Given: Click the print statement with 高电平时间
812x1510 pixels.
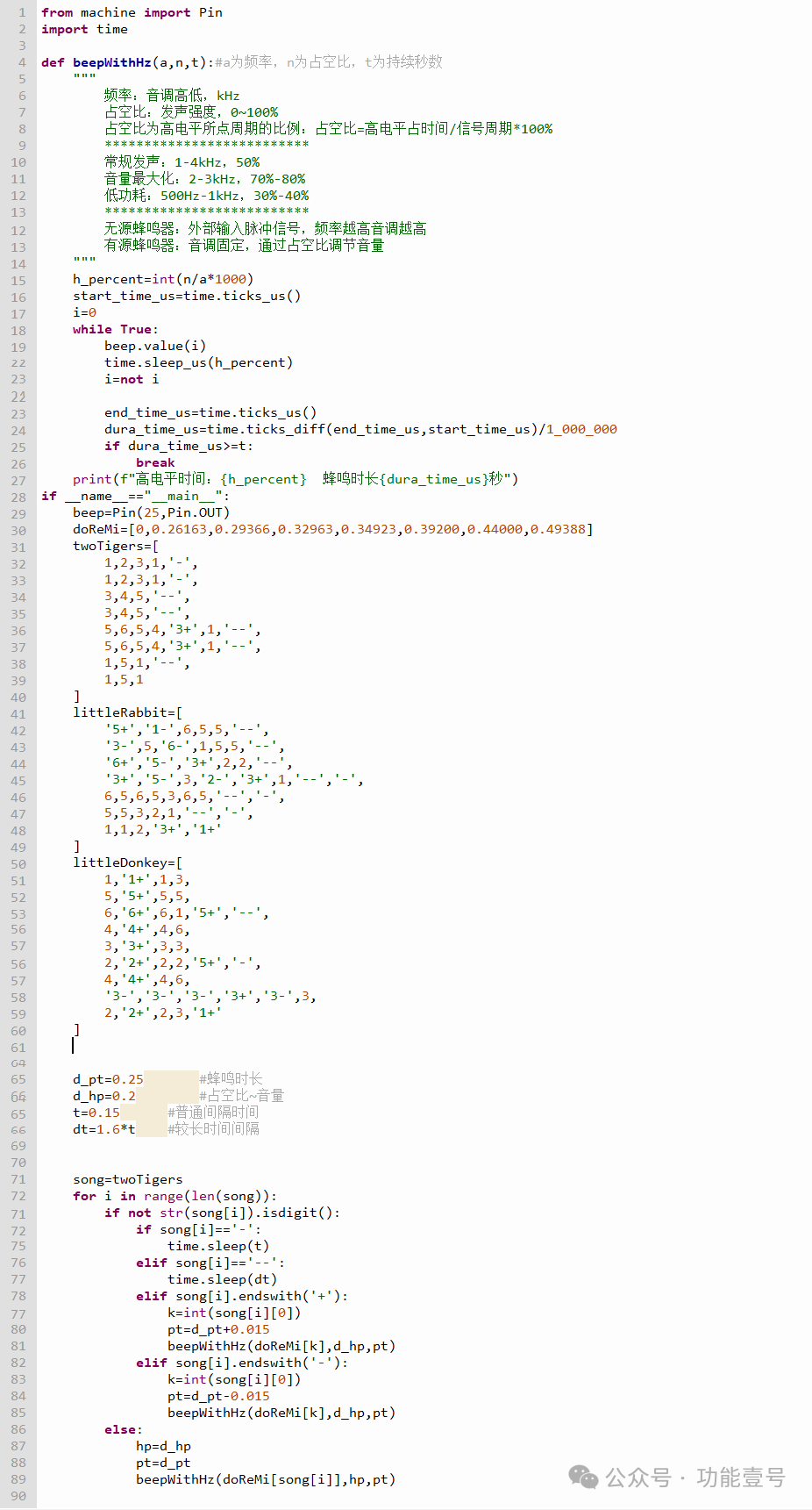Looking at the screenshot, I should click(x=295, y=479).
